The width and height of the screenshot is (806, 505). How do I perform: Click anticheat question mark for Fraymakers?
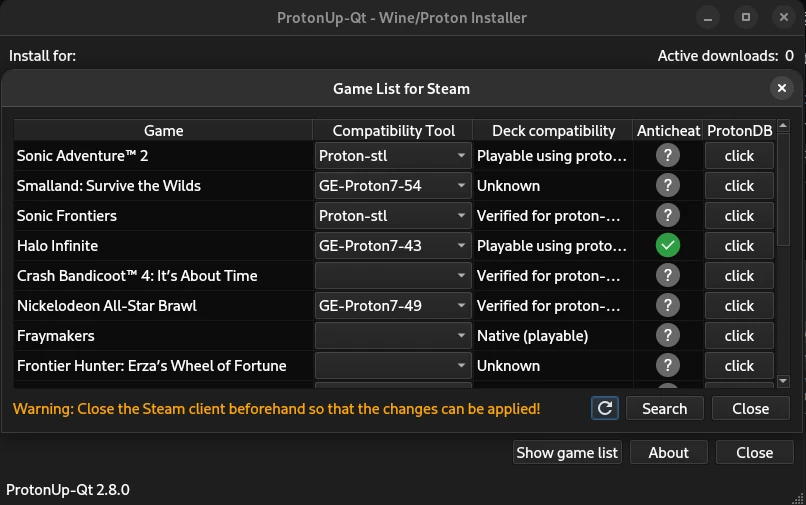click(x=668, y=335)
